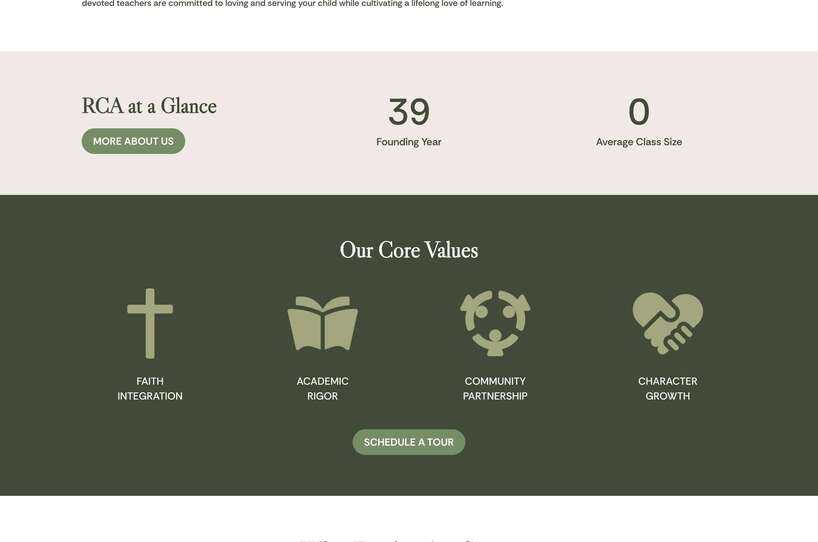The image size is (818, 542).
Task: Select the Character Growth caption
Action: pyautogui.click(x=667, y=389)
